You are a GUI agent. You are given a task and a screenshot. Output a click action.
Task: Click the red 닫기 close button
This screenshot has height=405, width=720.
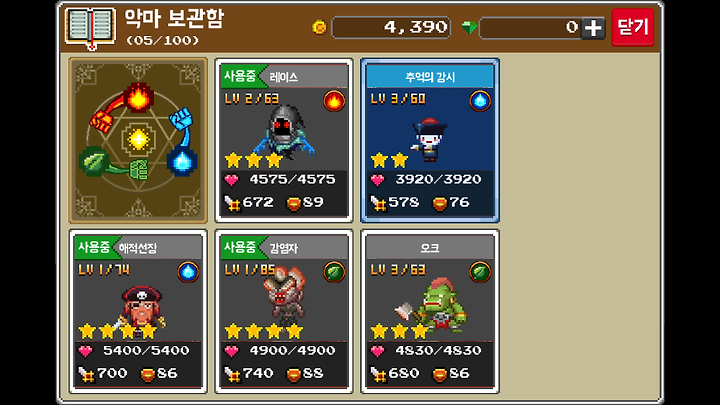coord(633,27)
